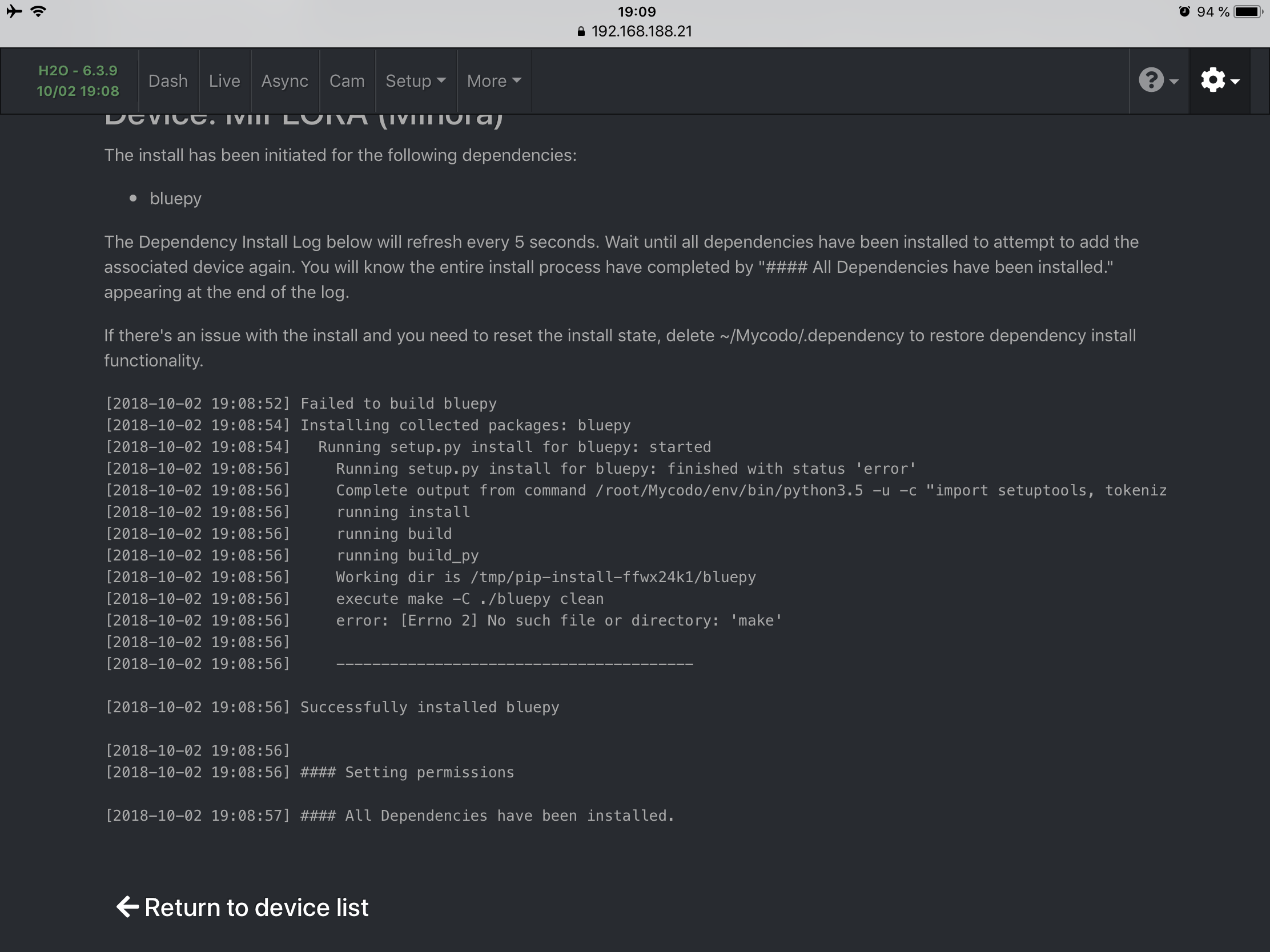Click the help question mark icon

pyautogui.click(x=1151, y=80)
